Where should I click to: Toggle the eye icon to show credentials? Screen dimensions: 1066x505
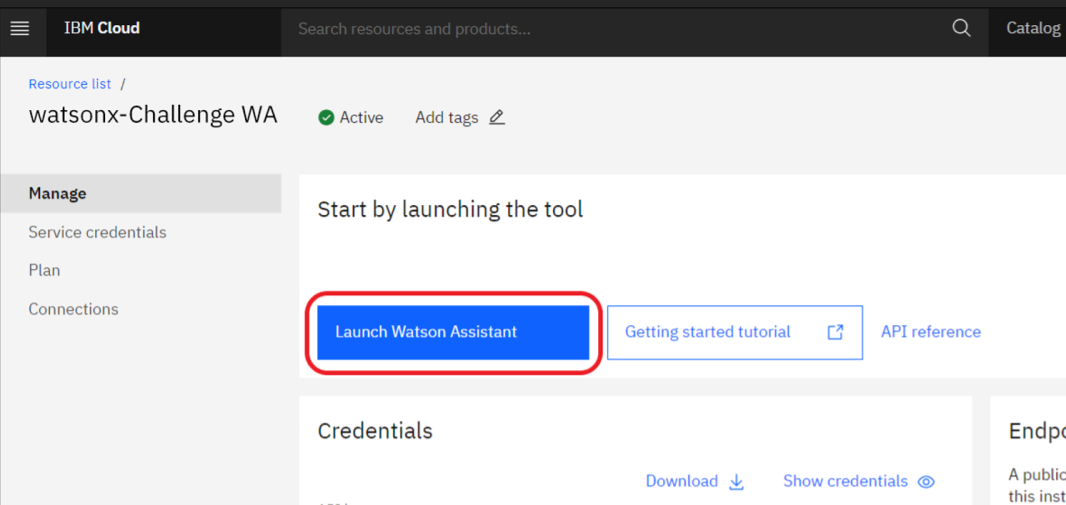(926, 482)
